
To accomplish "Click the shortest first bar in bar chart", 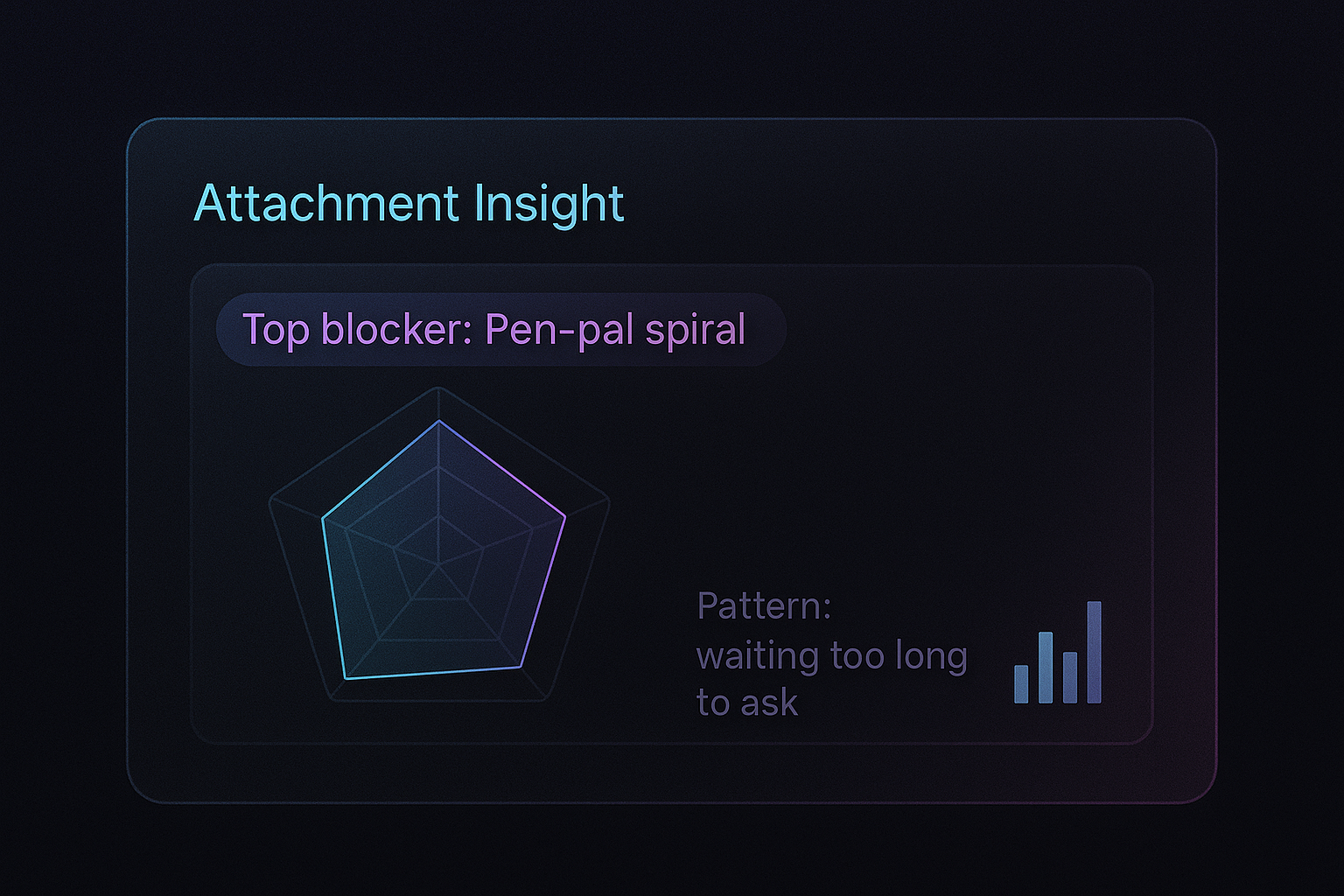I will [x=1021, y=684].
